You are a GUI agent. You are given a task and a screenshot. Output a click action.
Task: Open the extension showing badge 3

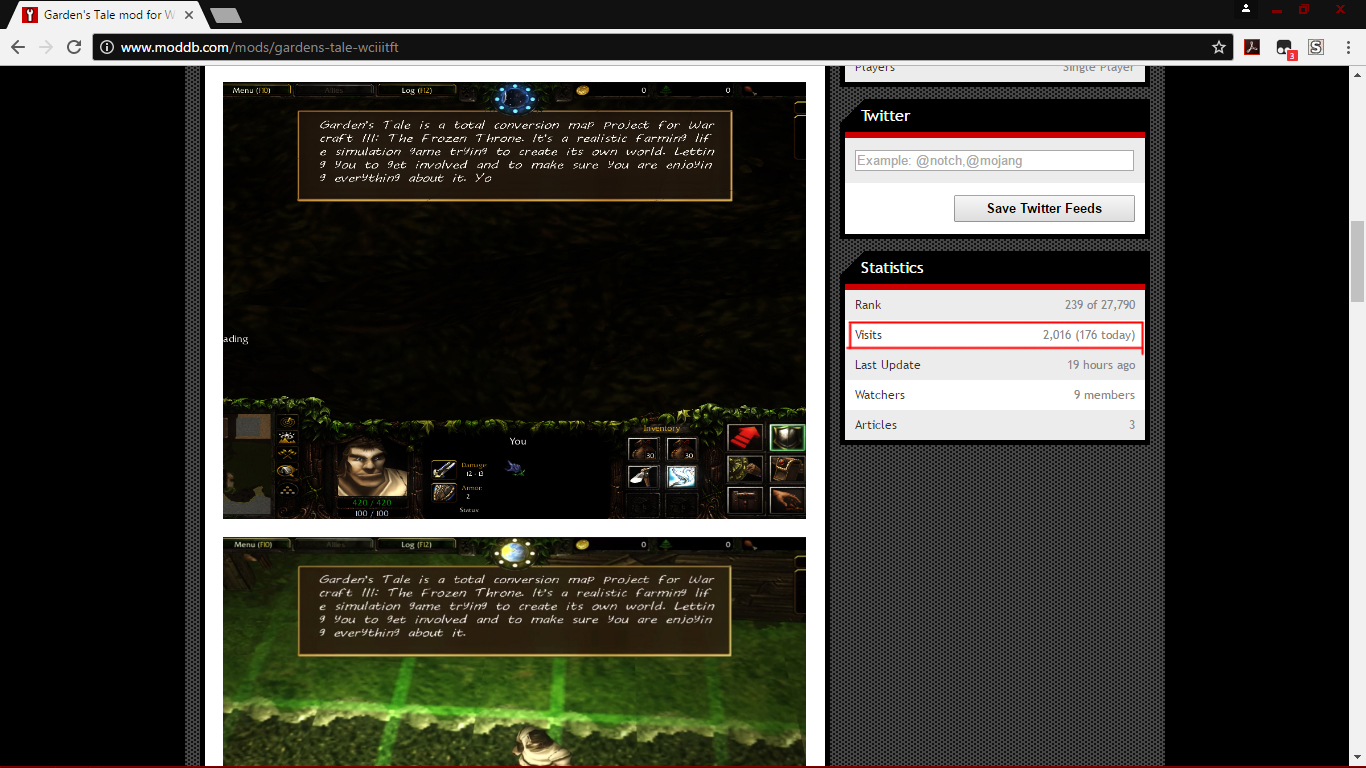click(x=1285, y=48)
